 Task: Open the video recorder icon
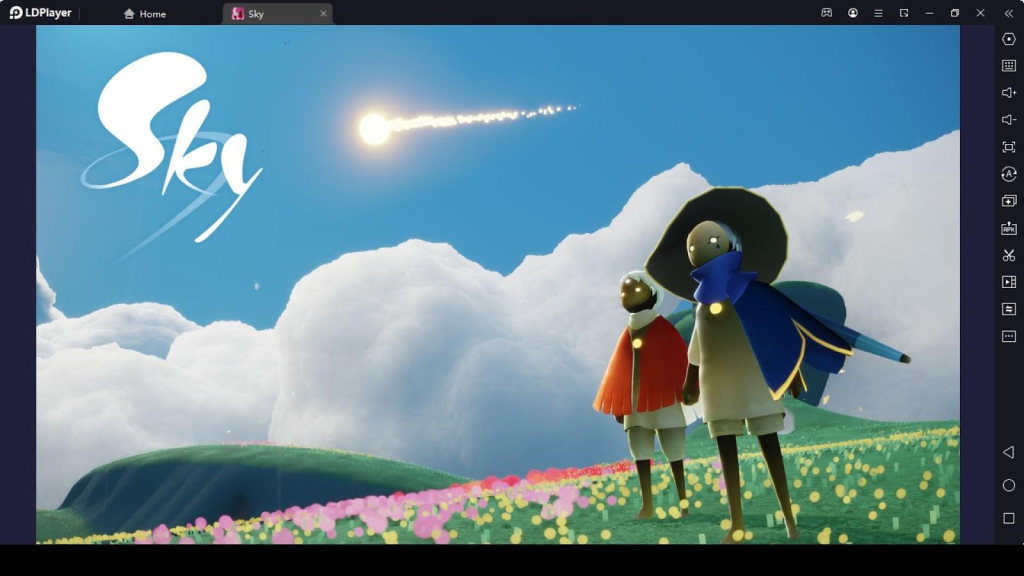click(1008, 282)
